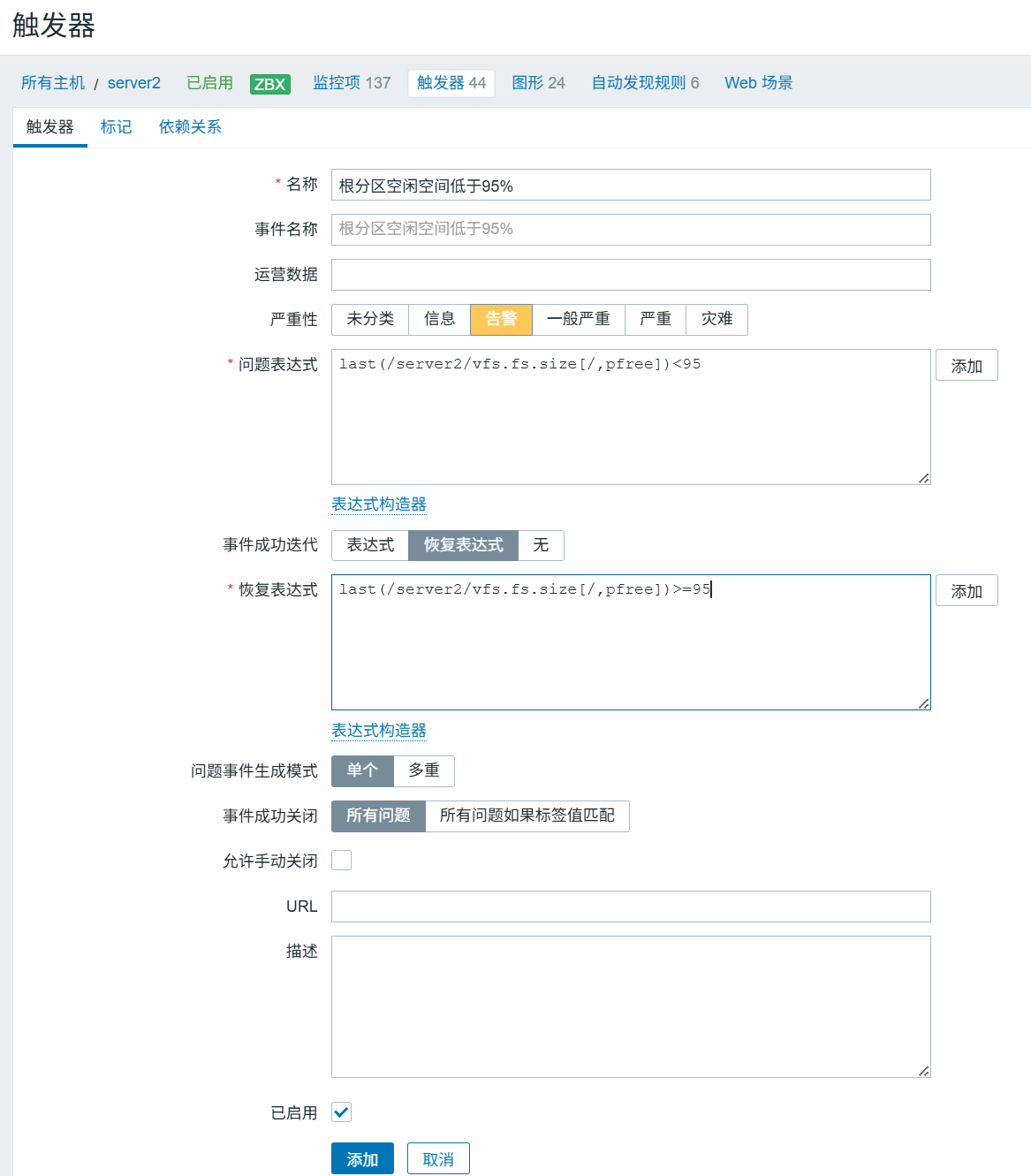Screen dimensions: 1031x1176
Task: Click the 已启用 host status link
Action: [209, 83]
